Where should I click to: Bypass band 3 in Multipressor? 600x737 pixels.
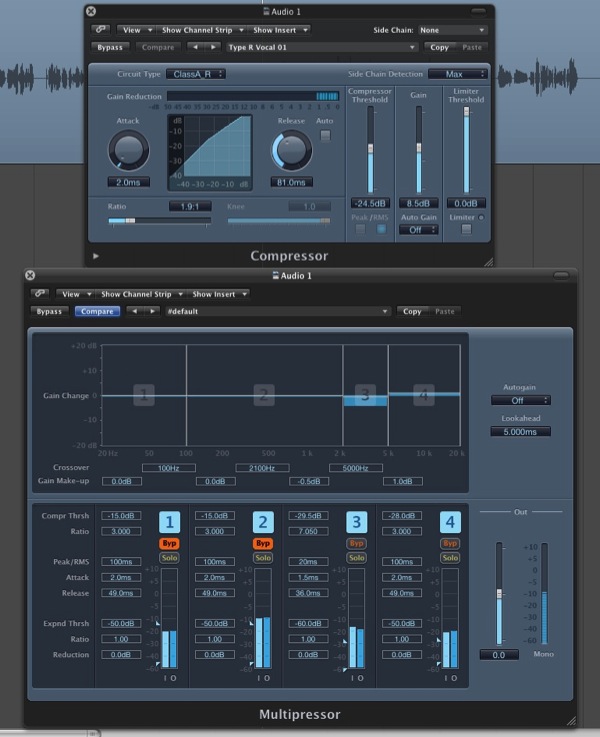click(x=356, y=543)
